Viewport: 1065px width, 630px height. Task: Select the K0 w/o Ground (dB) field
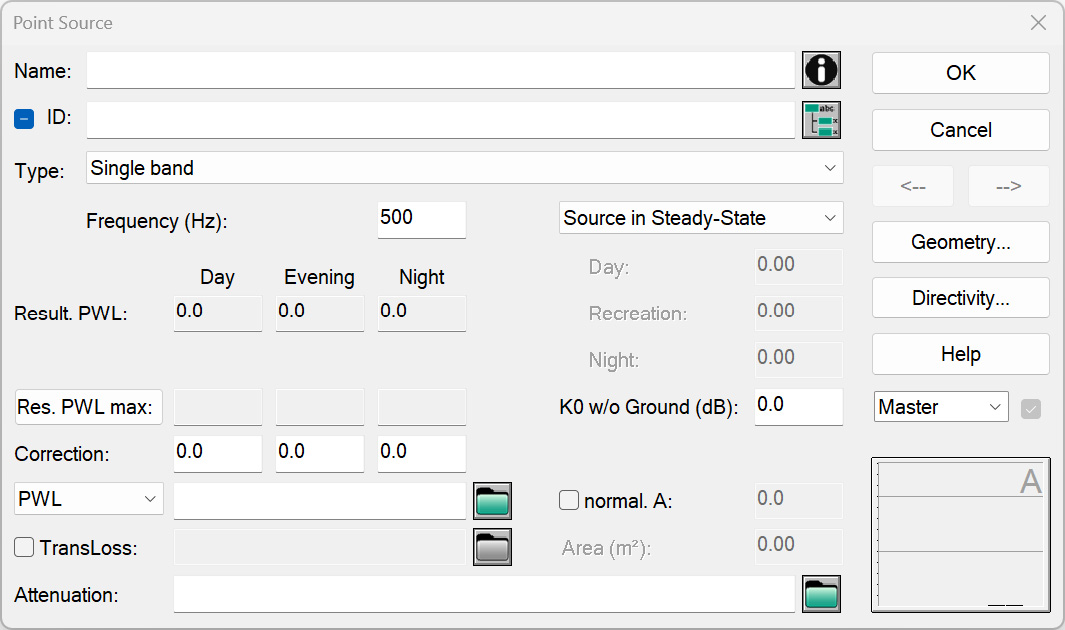click(799, 407)
